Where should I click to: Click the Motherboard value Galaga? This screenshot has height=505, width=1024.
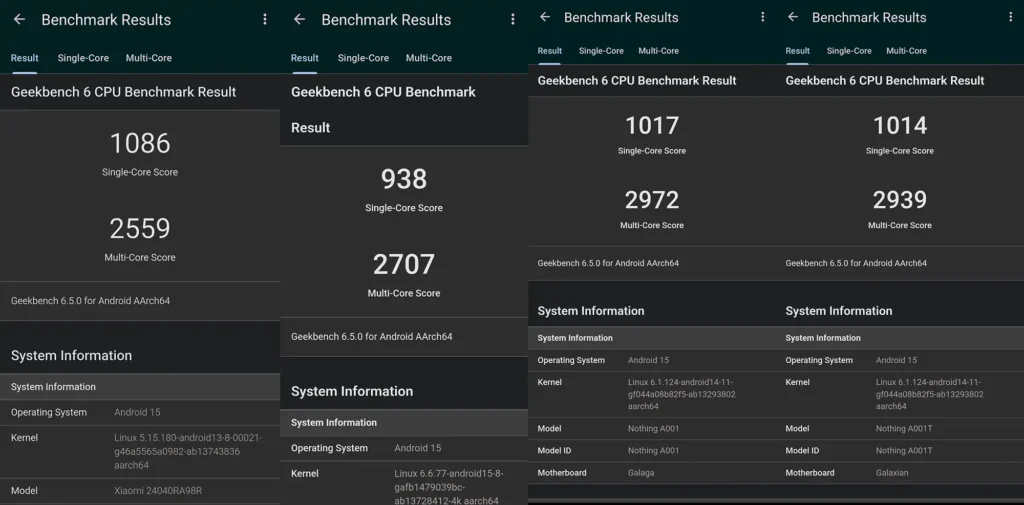[x=641, y=473]
